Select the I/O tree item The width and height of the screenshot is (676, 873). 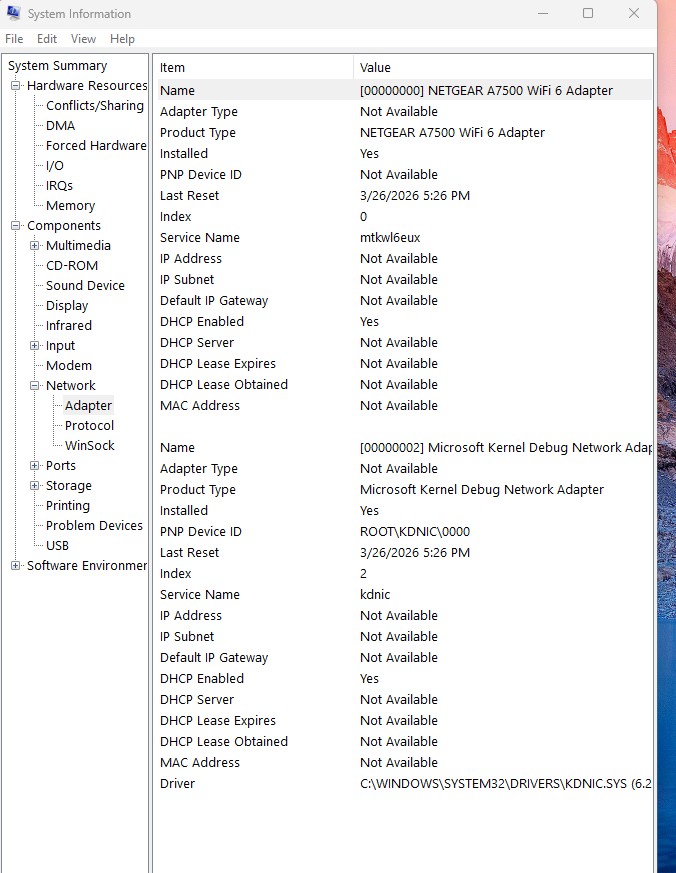[x=55, y=166]
